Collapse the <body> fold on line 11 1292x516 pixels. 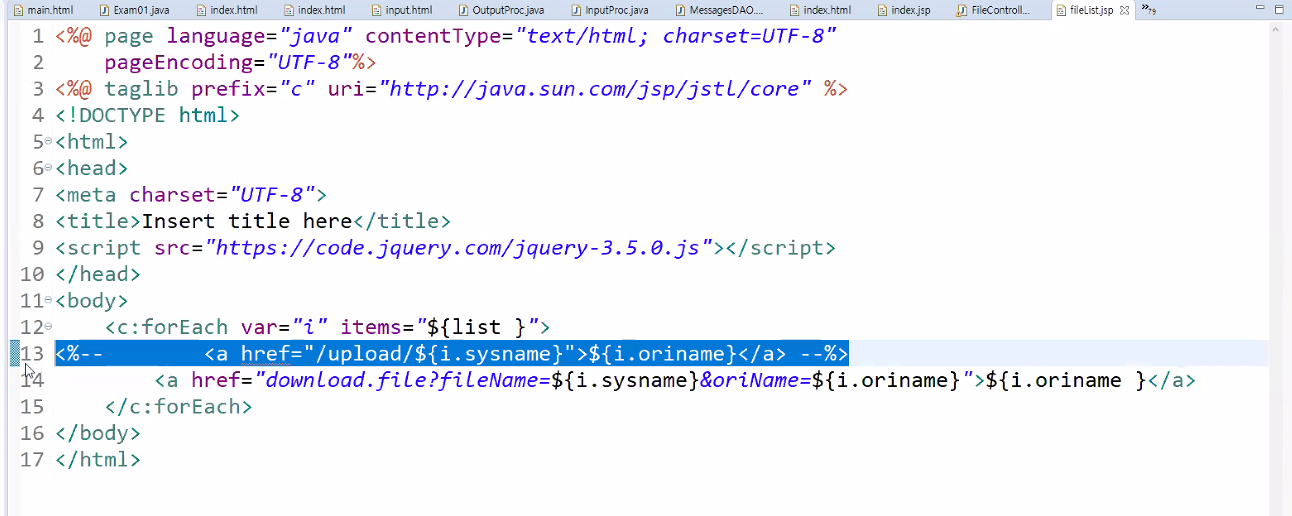tap(48, 300)
